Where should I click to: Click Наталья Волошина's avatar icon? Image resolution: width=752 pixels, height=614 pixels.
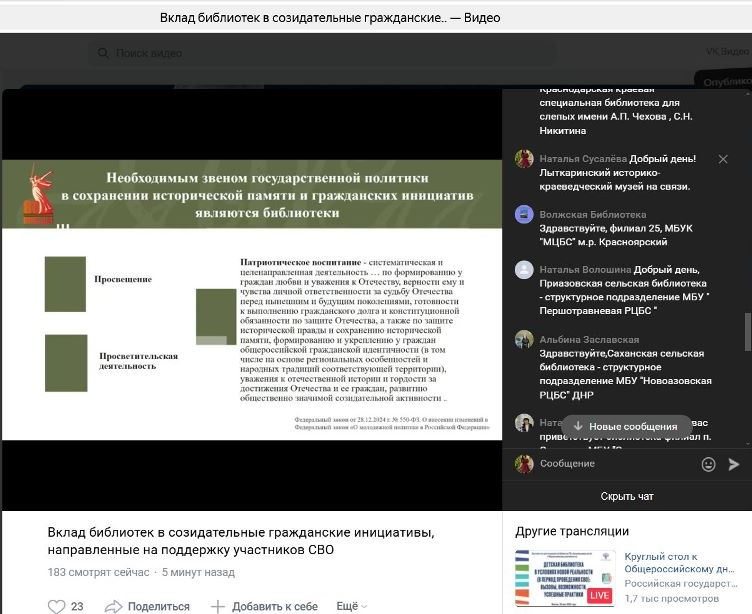tap(524, 270)
